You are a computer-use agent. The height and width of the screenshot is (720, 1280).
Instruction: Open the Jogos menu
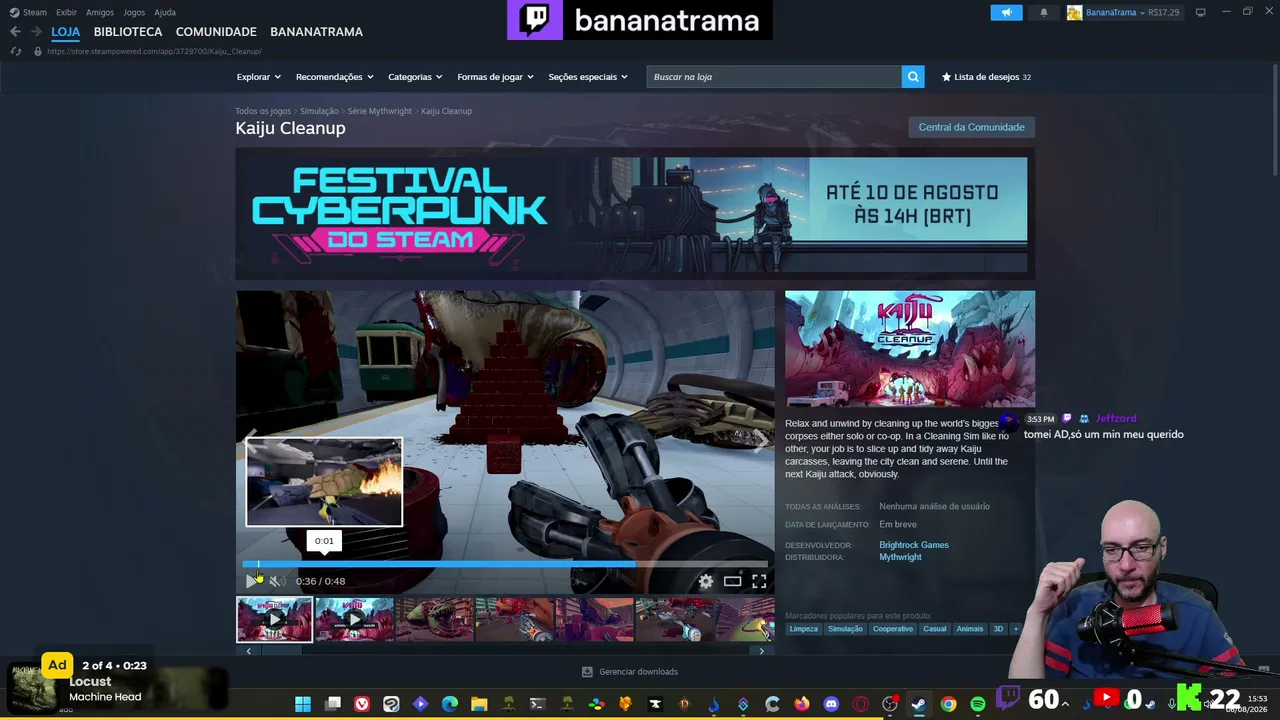pyautogui.click(x=134, y=12)
